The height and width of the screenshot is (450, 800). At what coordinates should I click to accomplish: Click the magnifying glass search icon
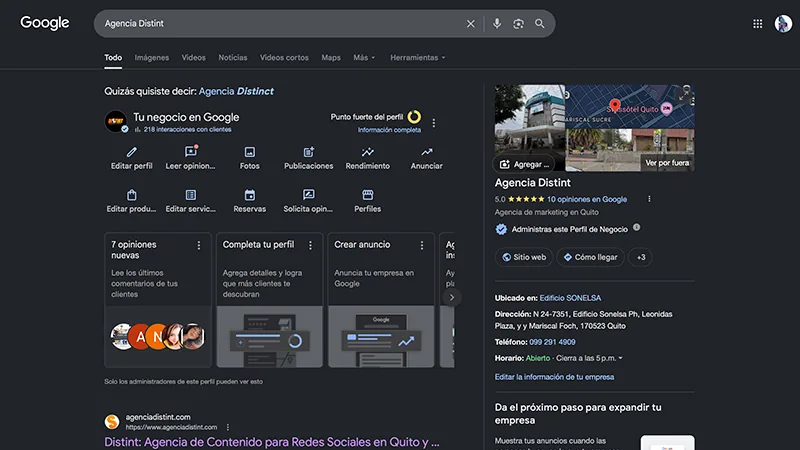click(539, 23)
